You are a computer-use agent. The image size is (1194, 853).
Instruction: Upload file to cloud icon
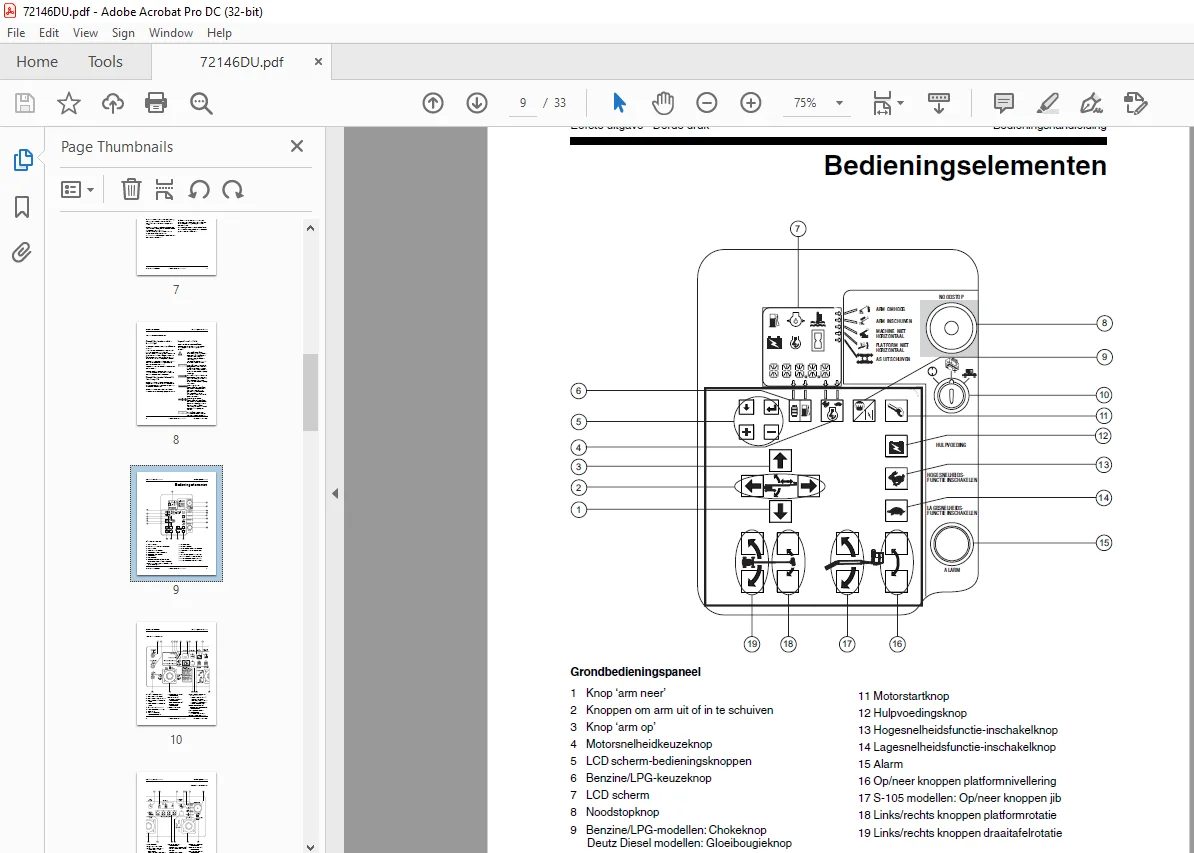[113, 103]
